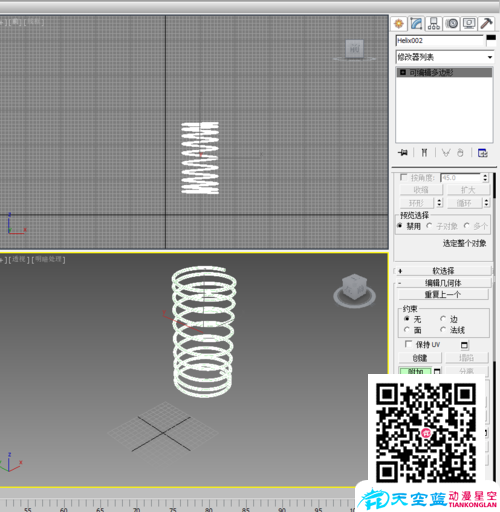
Task: Select constraint 面 radio button
Action: pyautogui.click(x=407, y=330)
